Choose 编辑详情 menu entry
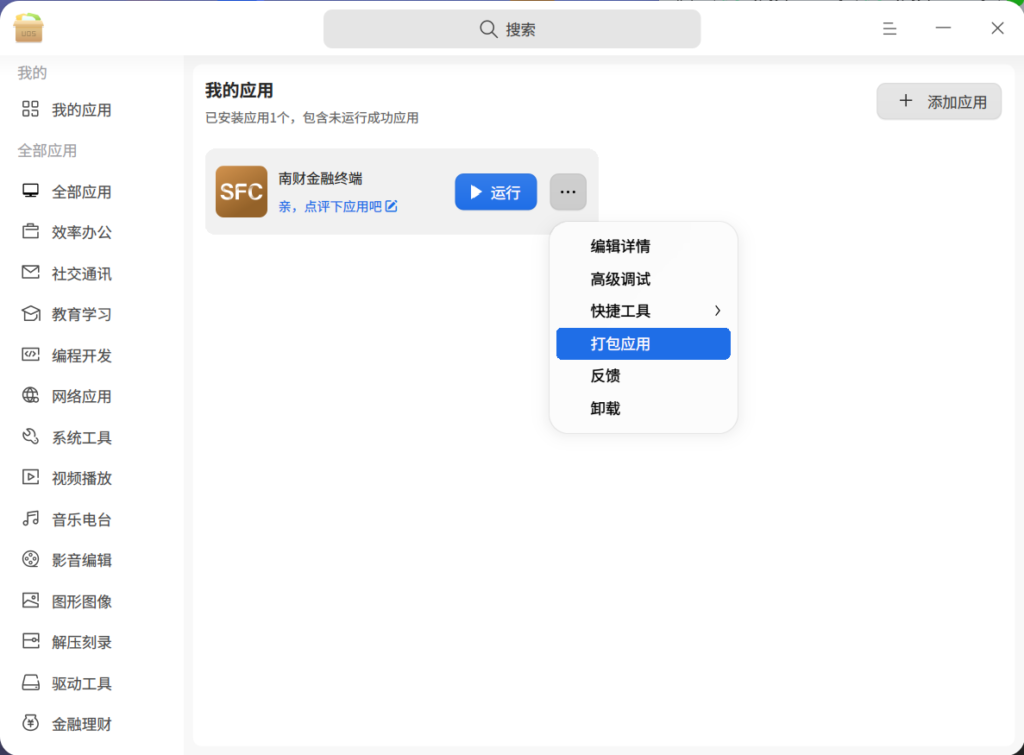1024x755 pixels. pos(620,246)
